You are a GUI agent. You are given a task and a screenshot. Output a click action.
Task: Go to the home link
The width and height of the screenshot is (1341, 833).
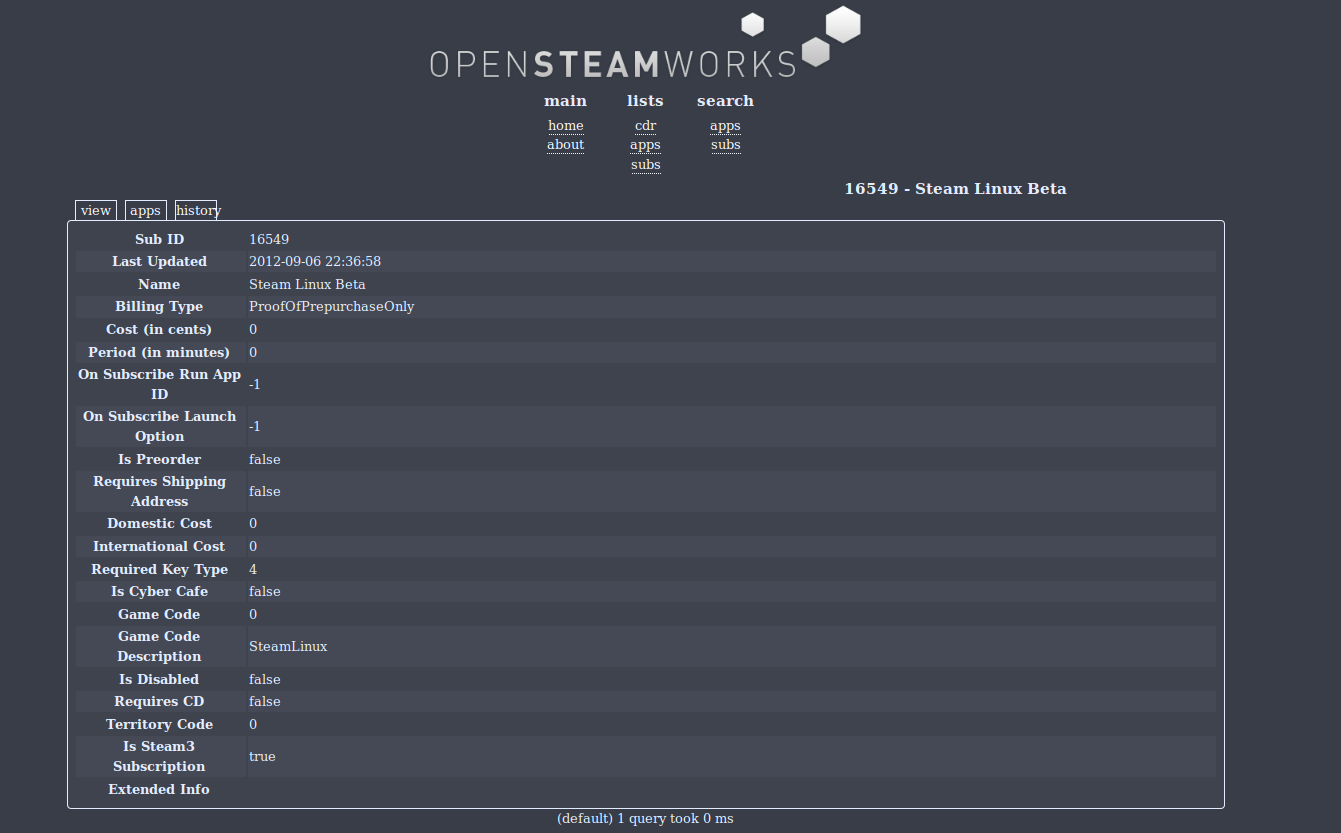[x=565, y=126]
